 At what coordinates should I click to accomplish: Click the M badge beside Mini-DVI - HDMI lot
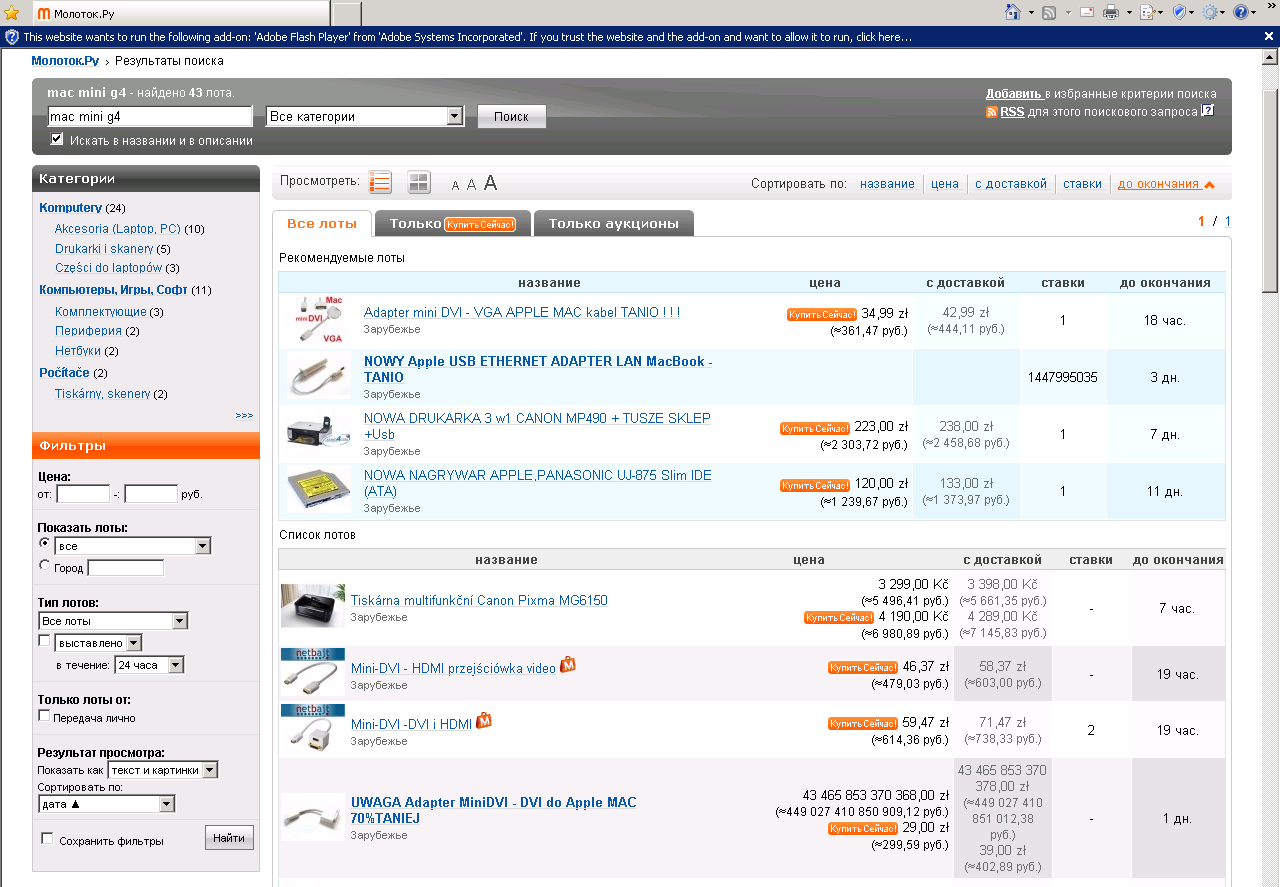click(568, 664)
